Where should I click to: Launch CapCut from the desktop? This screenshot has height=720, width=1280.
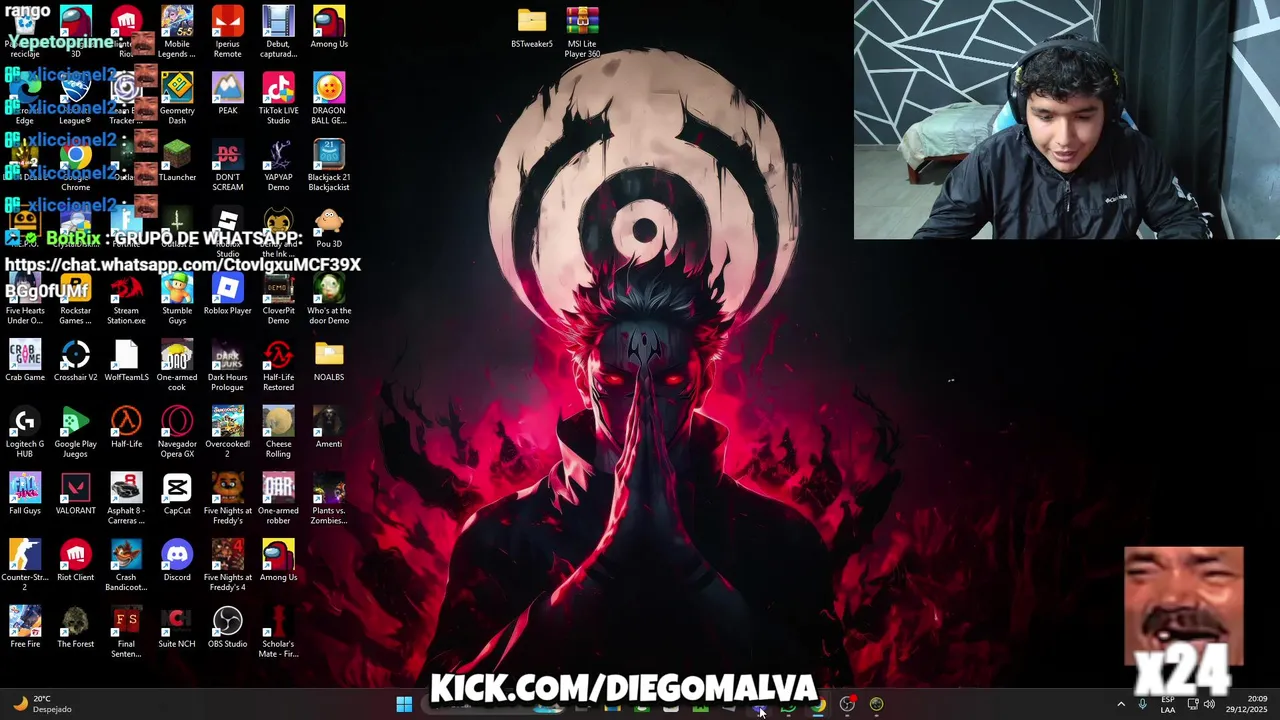(x=177, y=494)
